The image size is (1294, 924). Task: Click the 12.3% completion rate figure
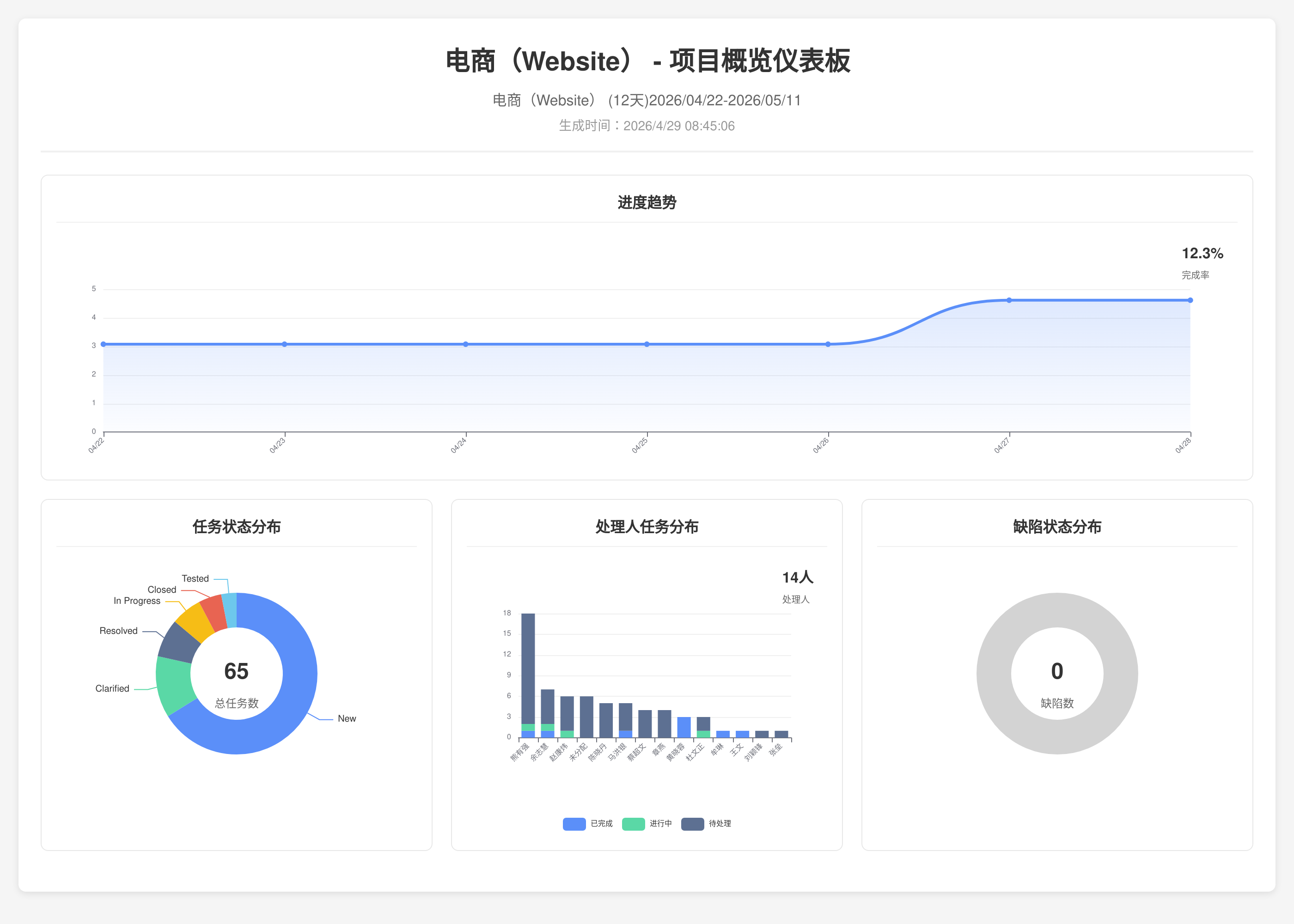pos(1202,254)
